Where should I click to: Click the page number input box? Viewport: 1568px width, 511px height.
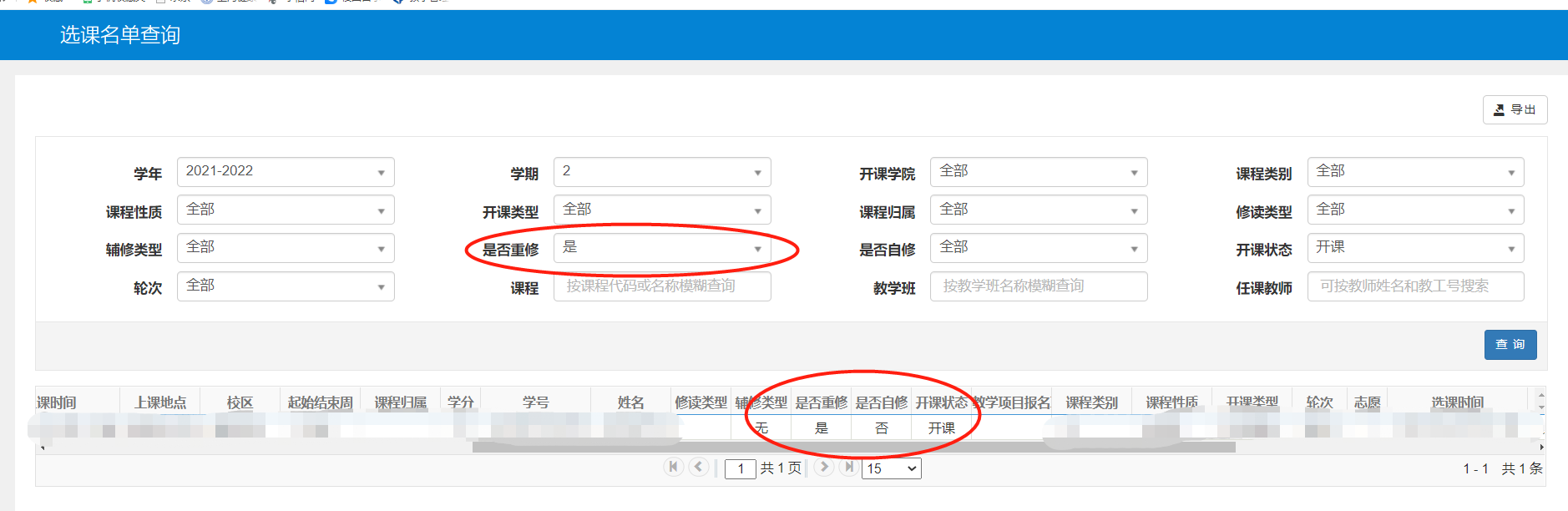pyautogui.click(x=740, y=468)
